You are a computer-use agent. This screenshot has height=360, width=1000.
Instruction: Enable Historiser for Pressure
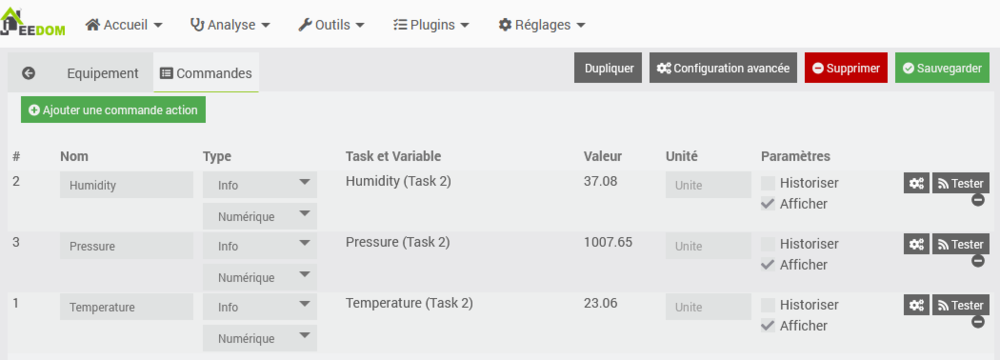coord(768,244)
